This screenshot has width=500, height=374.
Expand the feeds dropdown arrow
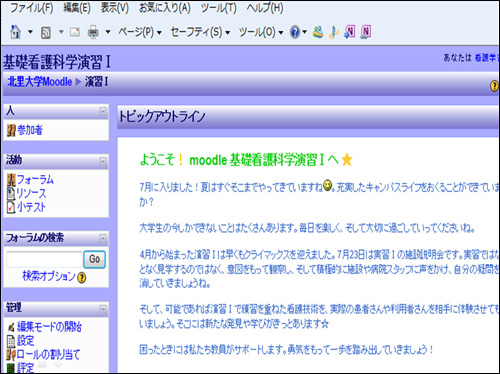pyautogui.click(x=61, y=32)
